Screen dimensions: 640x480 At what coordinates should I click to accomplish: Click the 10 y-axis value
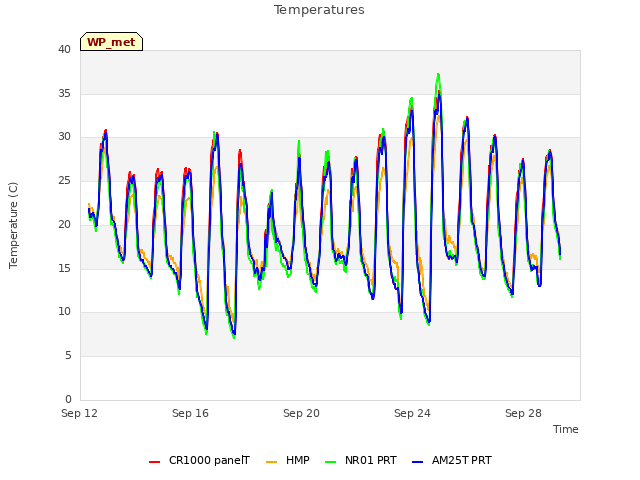point(64,312)
